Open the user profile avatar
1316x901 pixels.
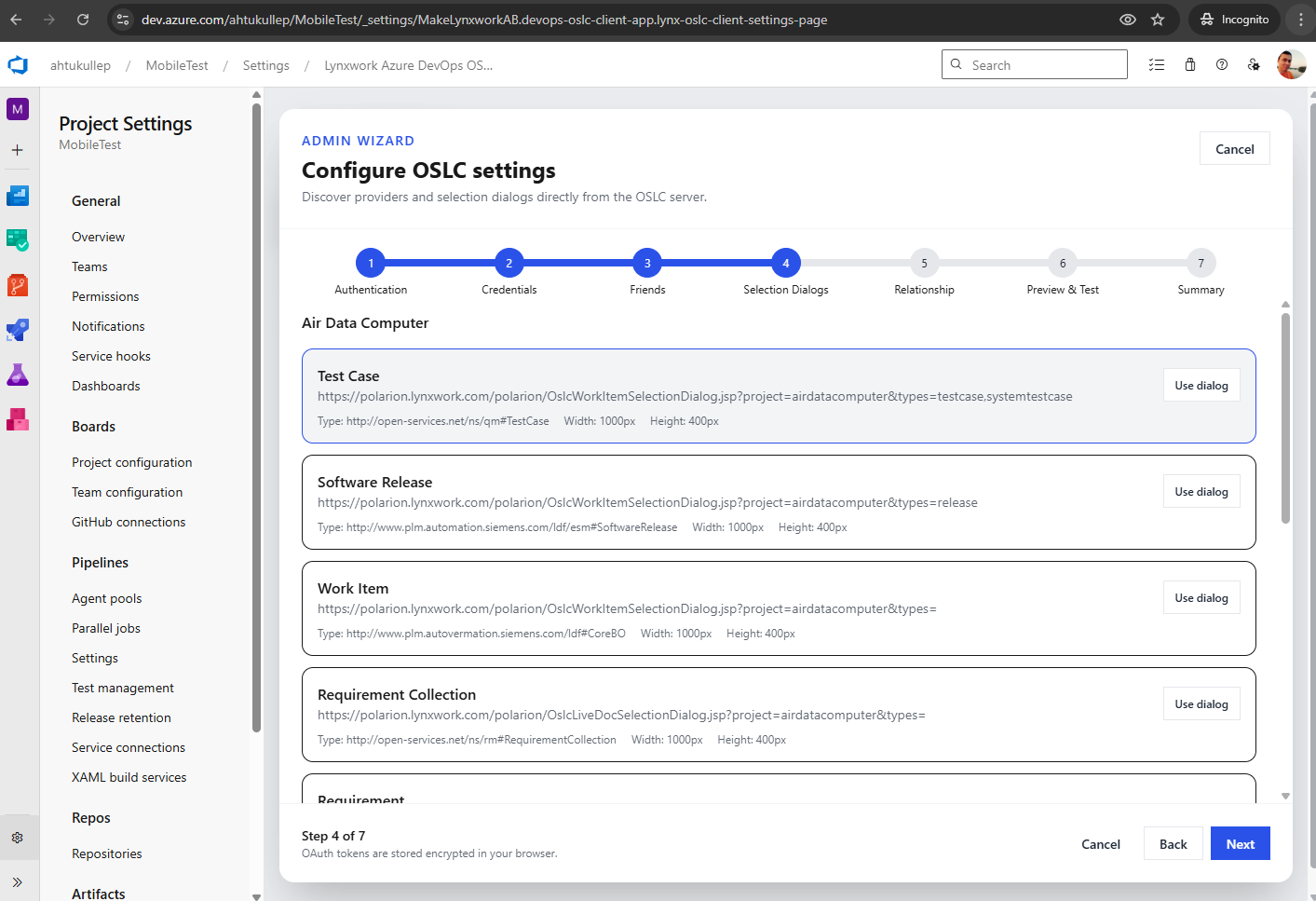tap(1291, 65)
